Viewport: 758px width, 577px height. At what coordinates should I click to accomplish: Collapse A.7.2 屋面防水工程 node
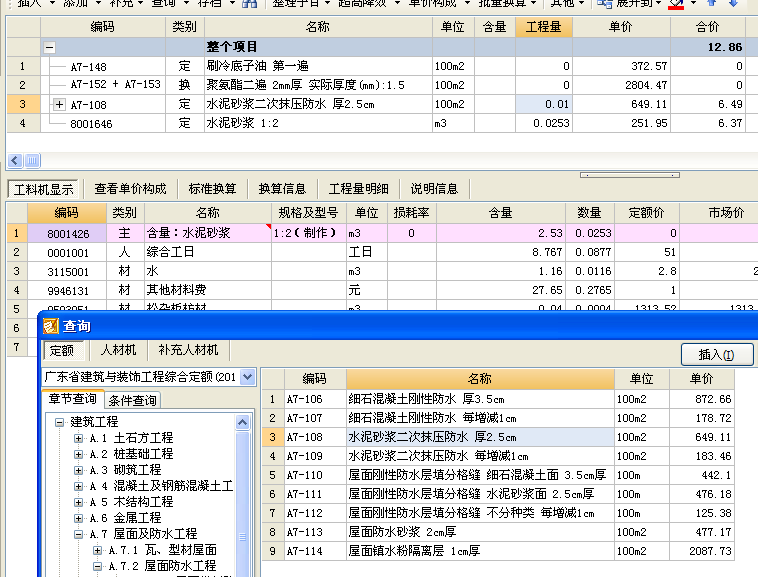pyautogui.click(x=97, y=566)
